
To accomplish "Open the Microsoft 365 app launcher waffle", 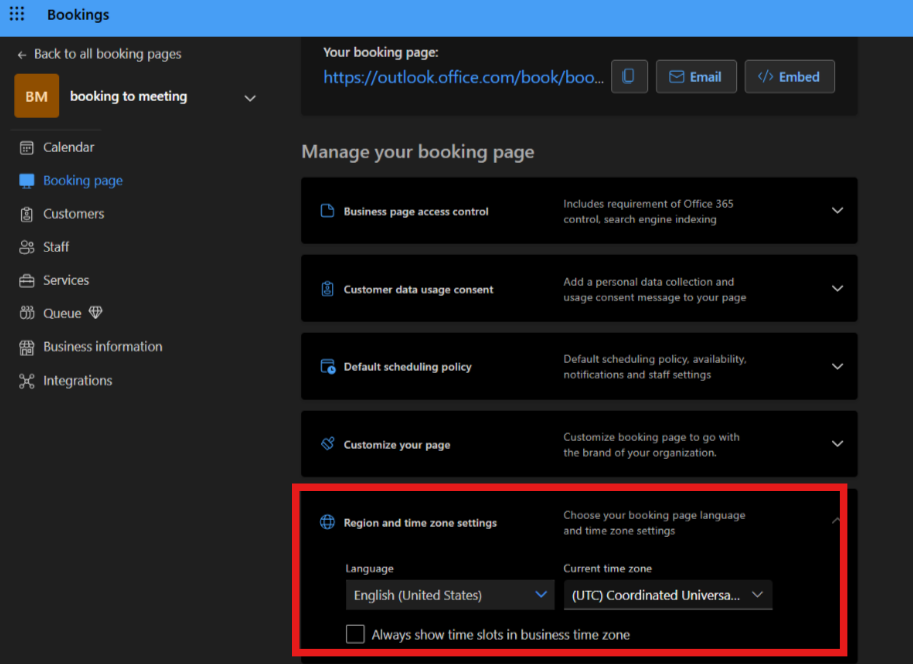I will point(19,16).
